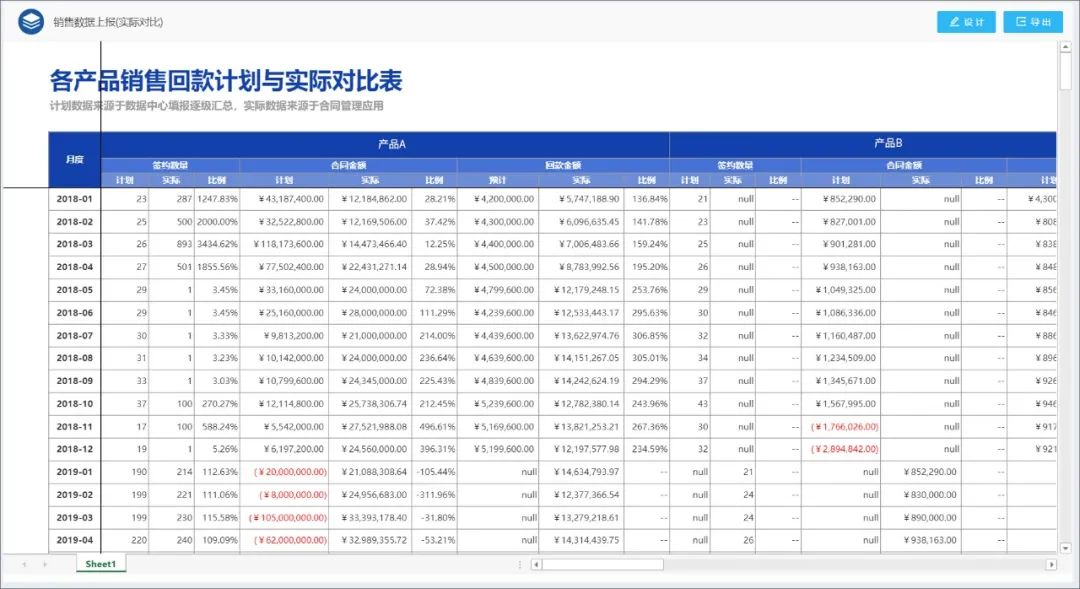1080x589 pixels.
Task: Click horizontal scrollbar left arrow
Action: click(x=537, y=565)
